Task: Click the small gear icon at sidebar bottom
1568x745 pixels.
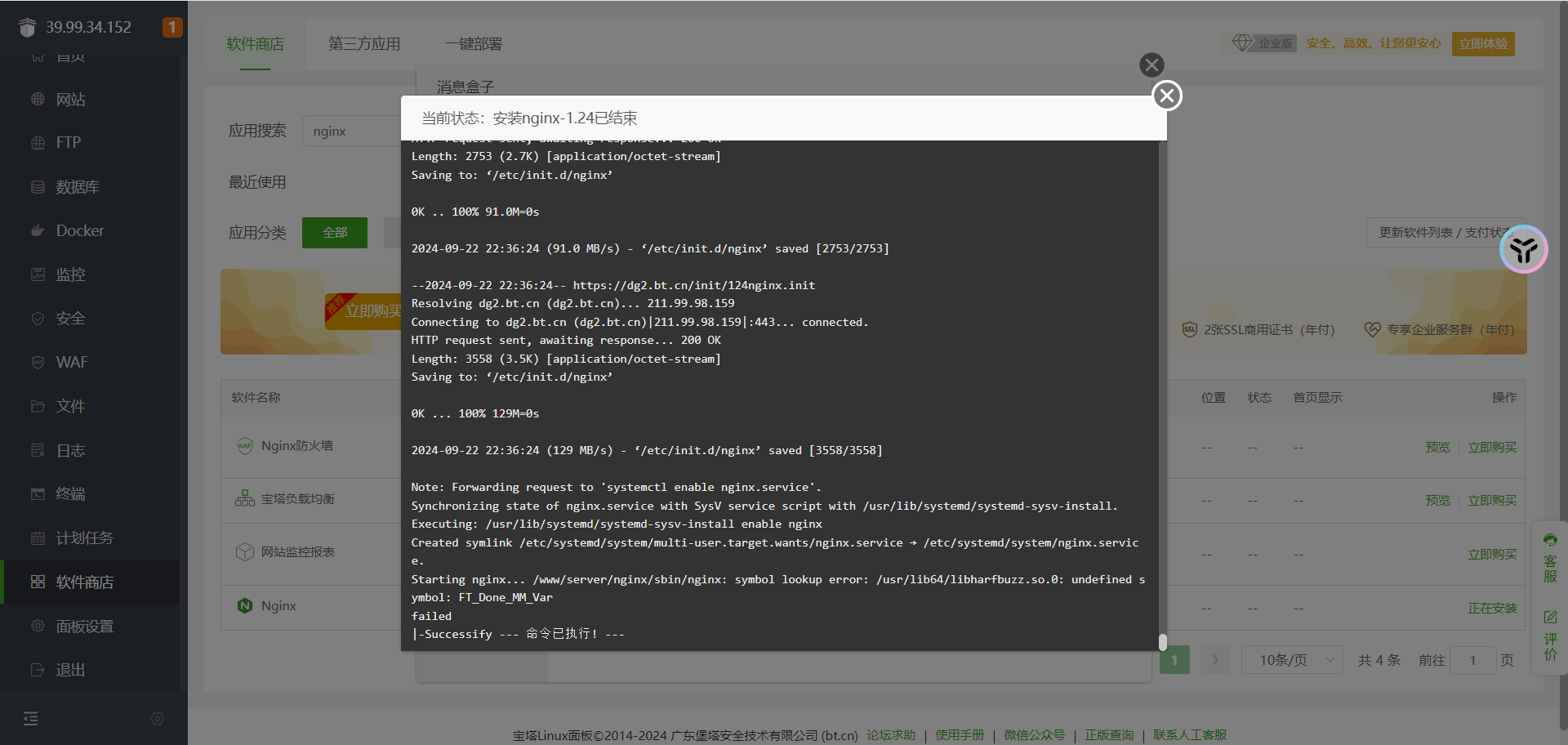Action: coord(158,719)
